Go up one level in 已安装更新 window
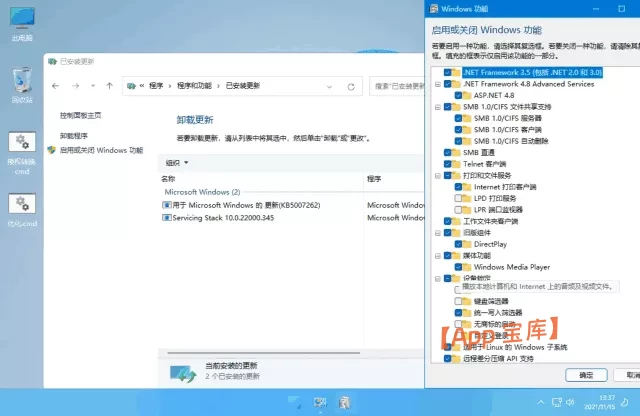640x416 pixels. [x=109, y=86]
